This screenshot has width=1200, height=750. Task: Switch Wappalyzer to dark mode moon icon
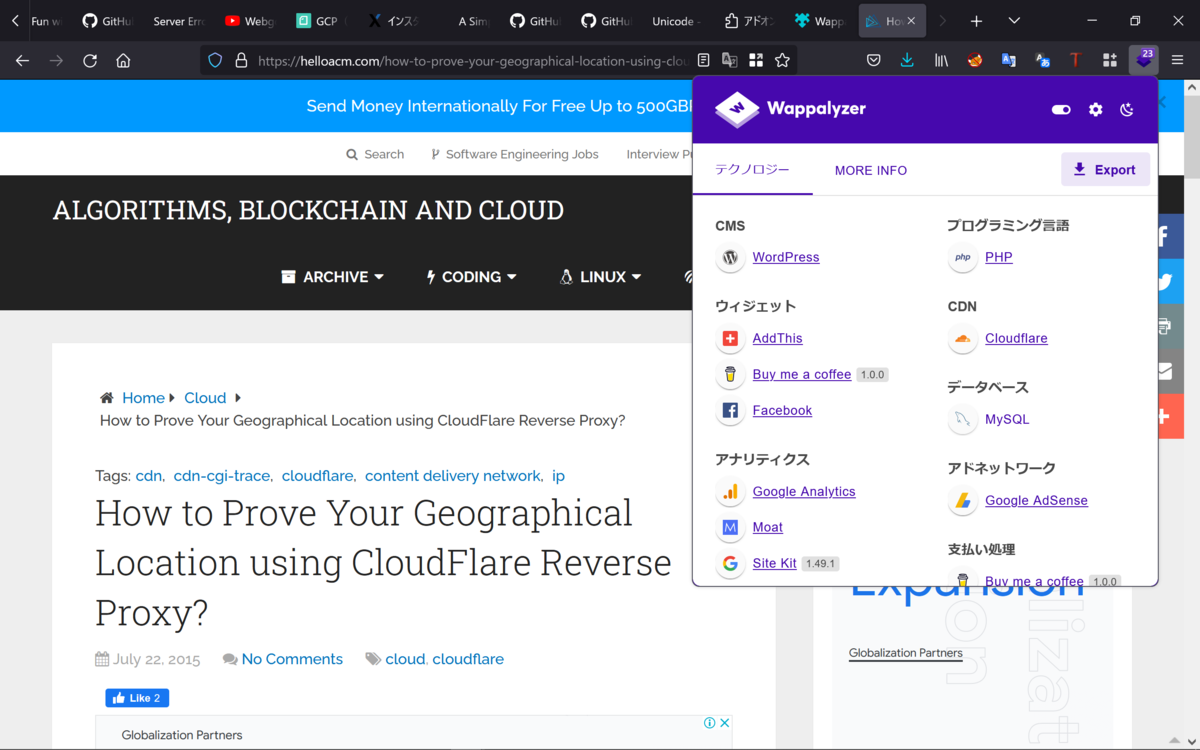tap(1127, 110)
